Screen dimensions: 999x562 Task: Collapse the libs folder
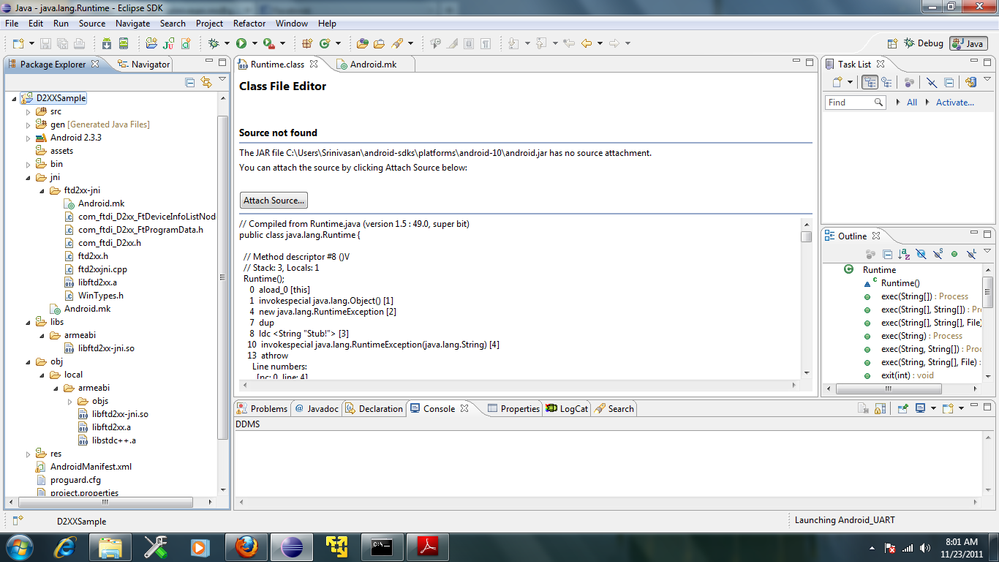[28, 322]
